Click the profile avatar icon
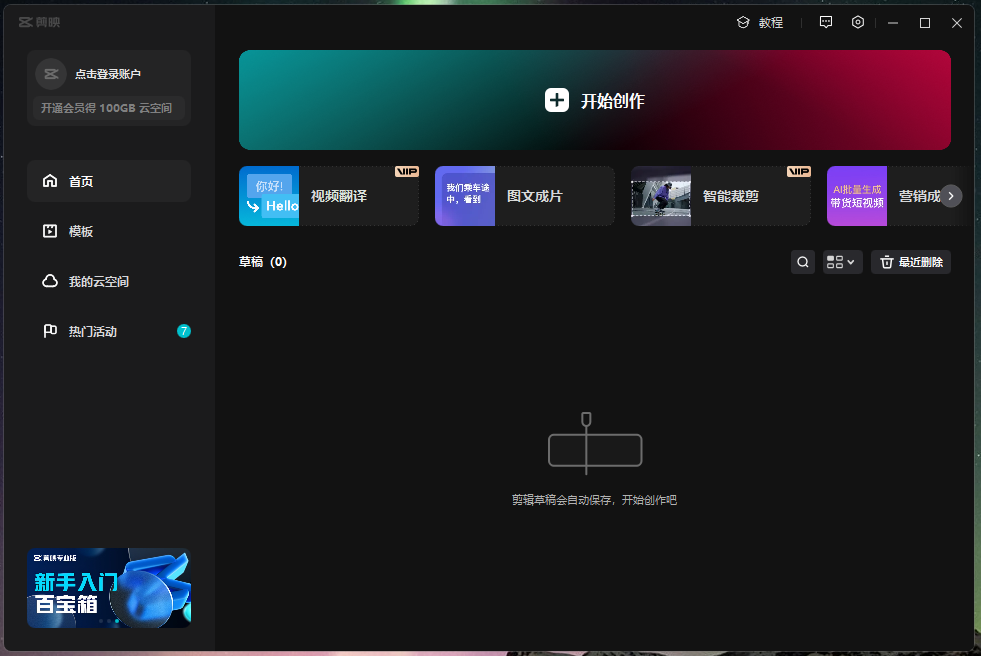 (51, 74)
